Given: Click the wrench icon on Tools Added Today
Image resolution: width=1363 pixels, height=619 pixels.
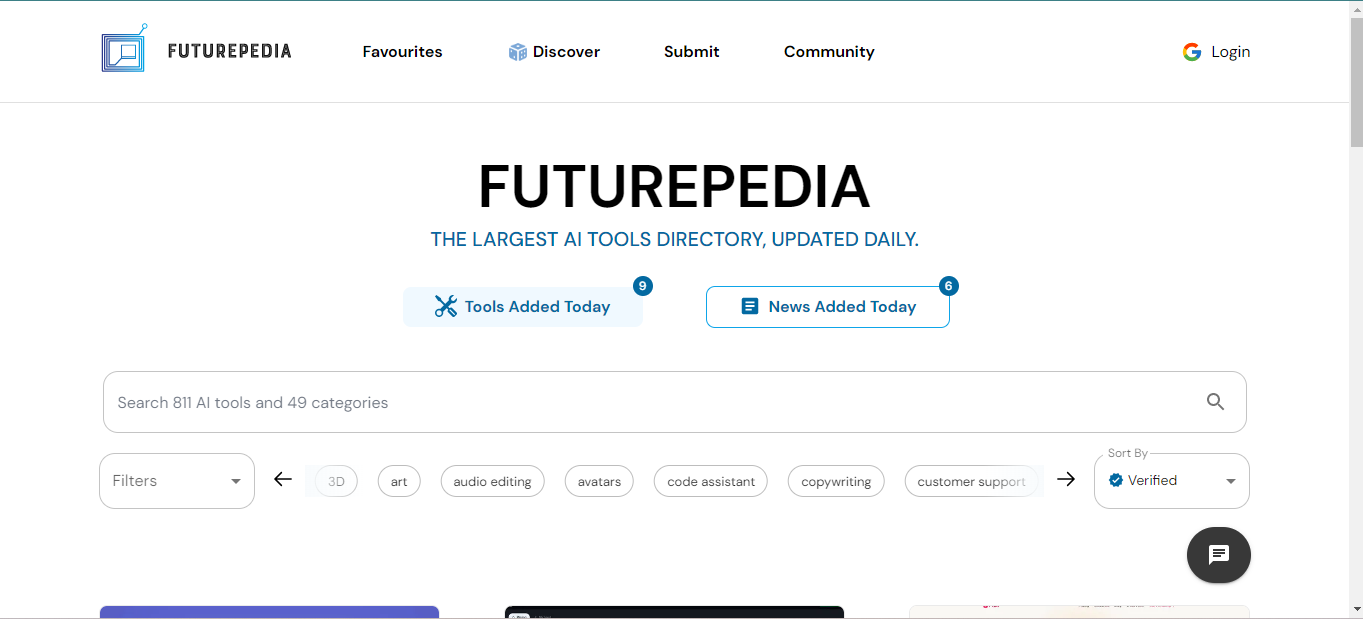Looking at the screenshot, I should click(446, 307).
